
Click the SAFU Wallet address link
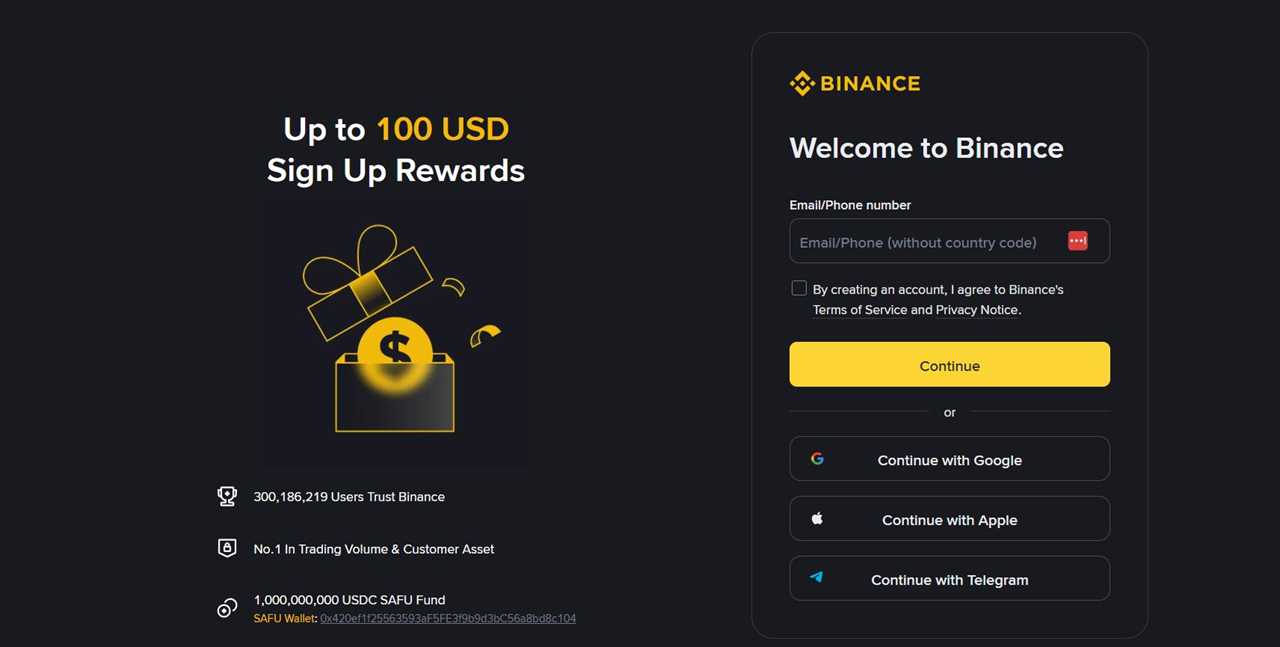pos(447,618)
